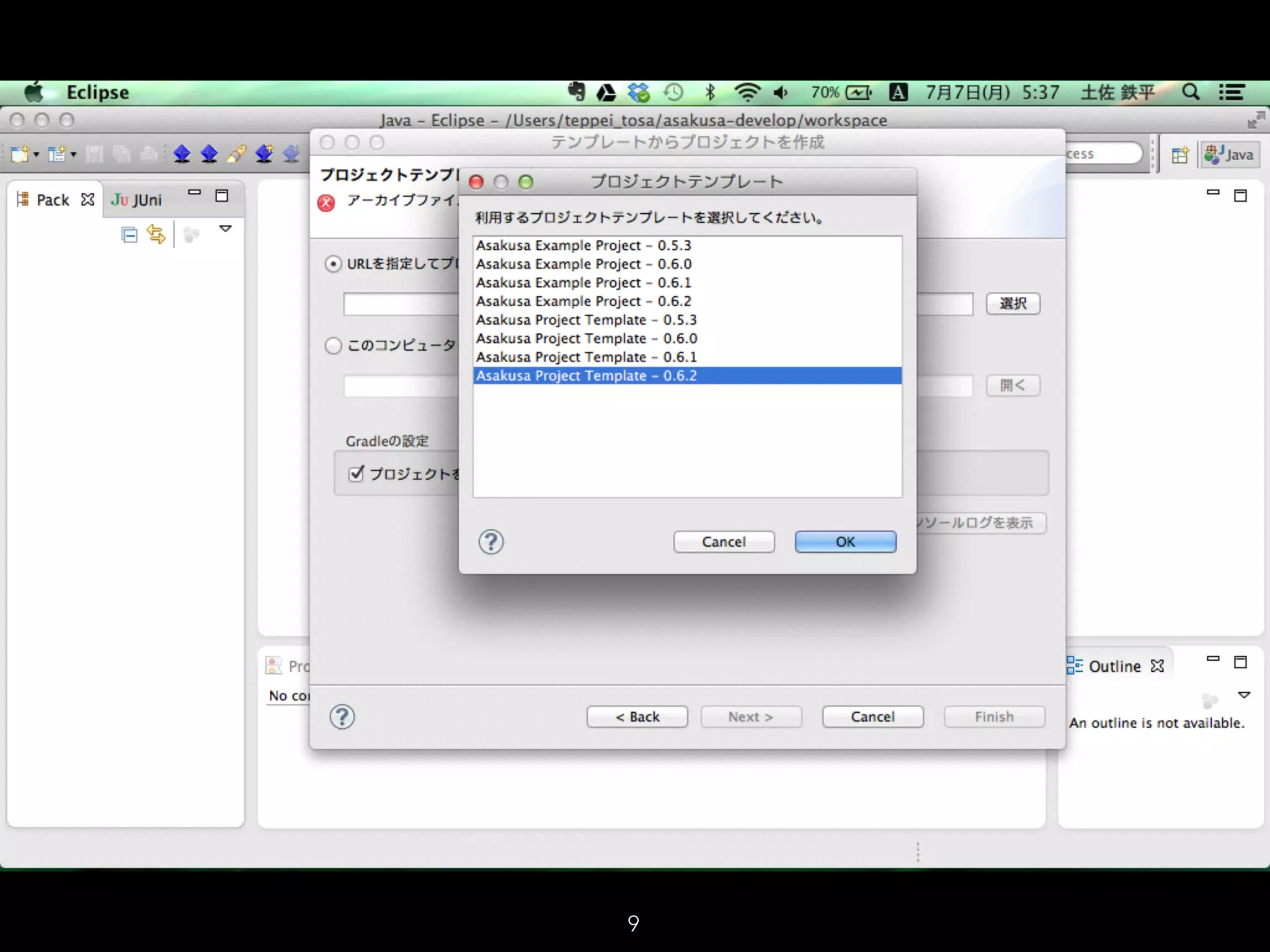Open the Outline view menu dropdown
The image size is (1270, 952).
(x=1244, y=695)
